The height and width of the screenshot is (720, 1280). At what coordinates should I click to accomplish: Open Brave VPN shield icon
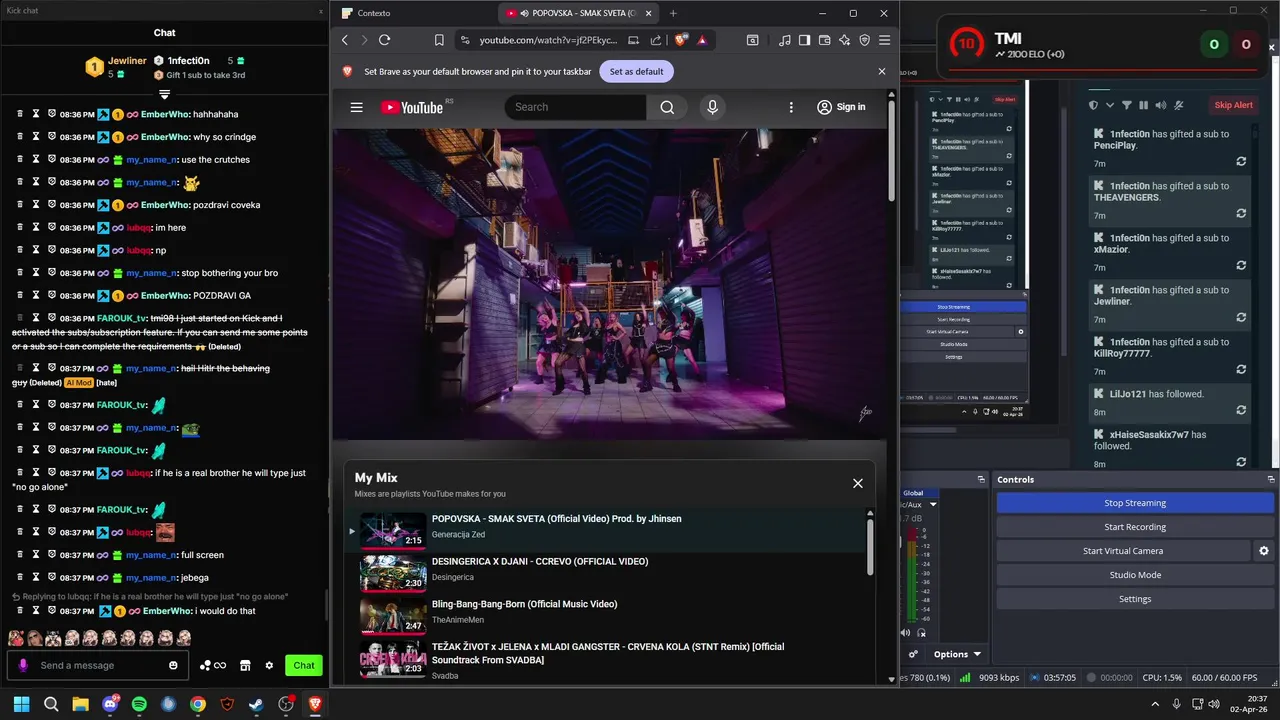tap(865, 40)
